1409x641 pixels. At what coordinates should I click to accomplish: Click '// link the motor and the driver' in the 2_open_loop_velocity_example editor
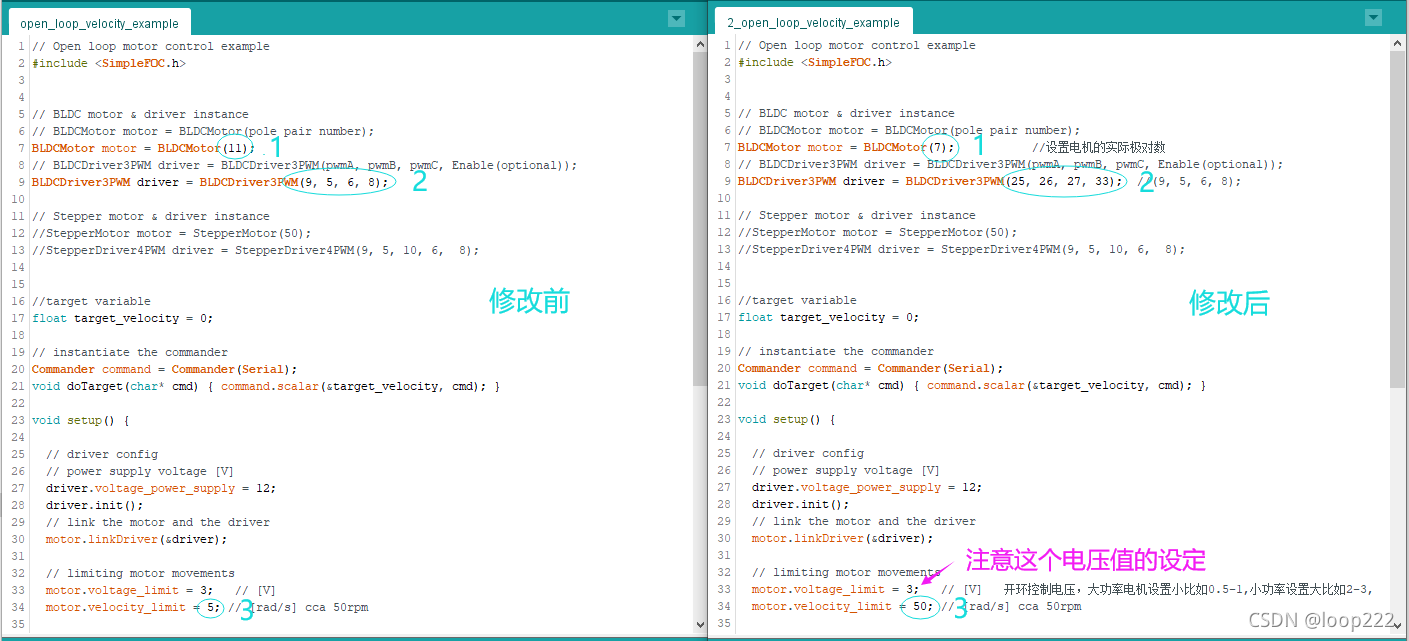[863, 521]
